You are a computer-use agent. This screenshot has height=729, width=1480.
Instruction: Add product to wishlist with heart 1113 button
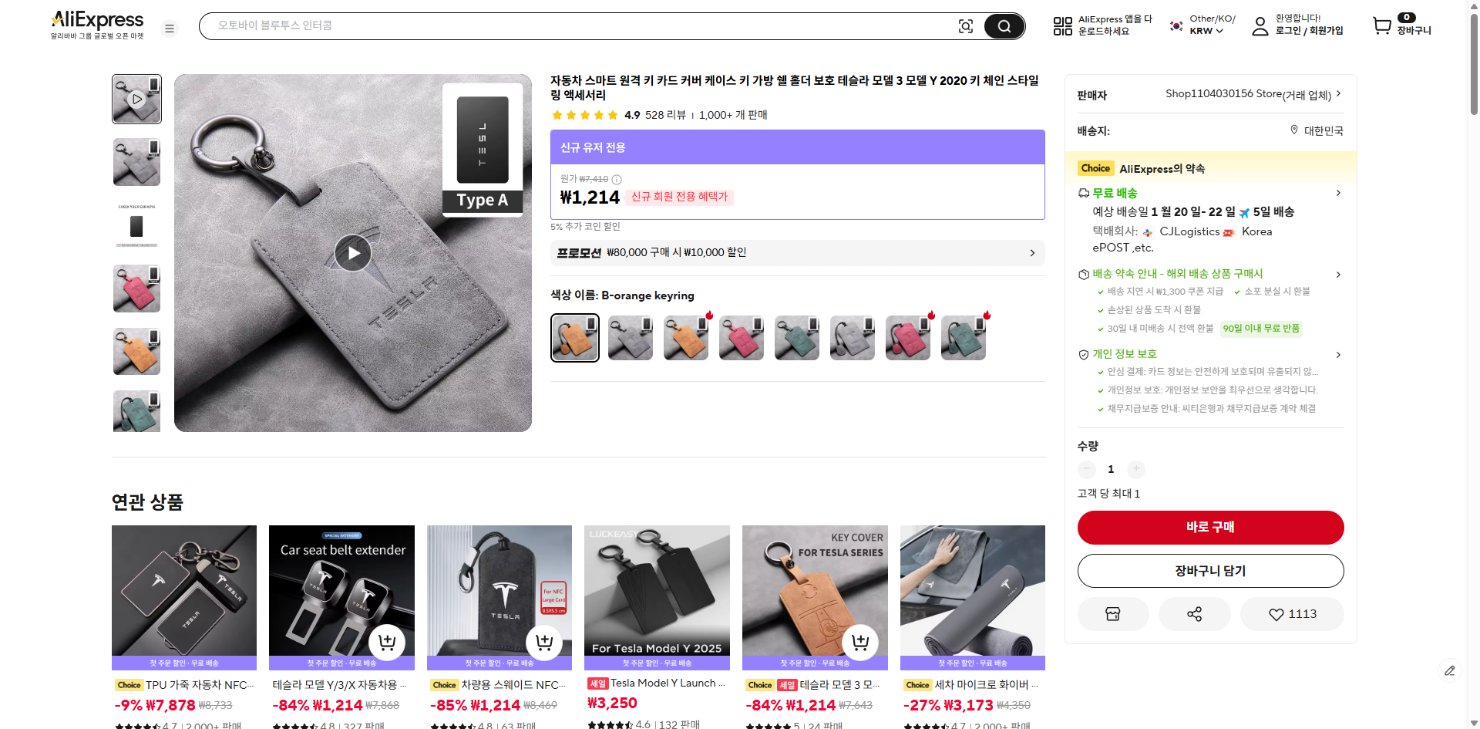tap(1292, 613)
